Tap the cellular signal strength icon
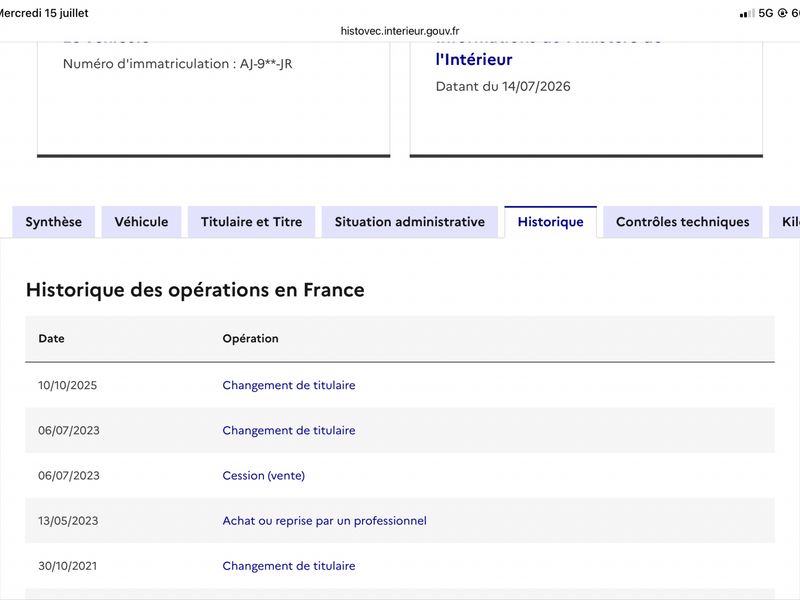Viewport: 800px width, 600px height. click(747, 13)
